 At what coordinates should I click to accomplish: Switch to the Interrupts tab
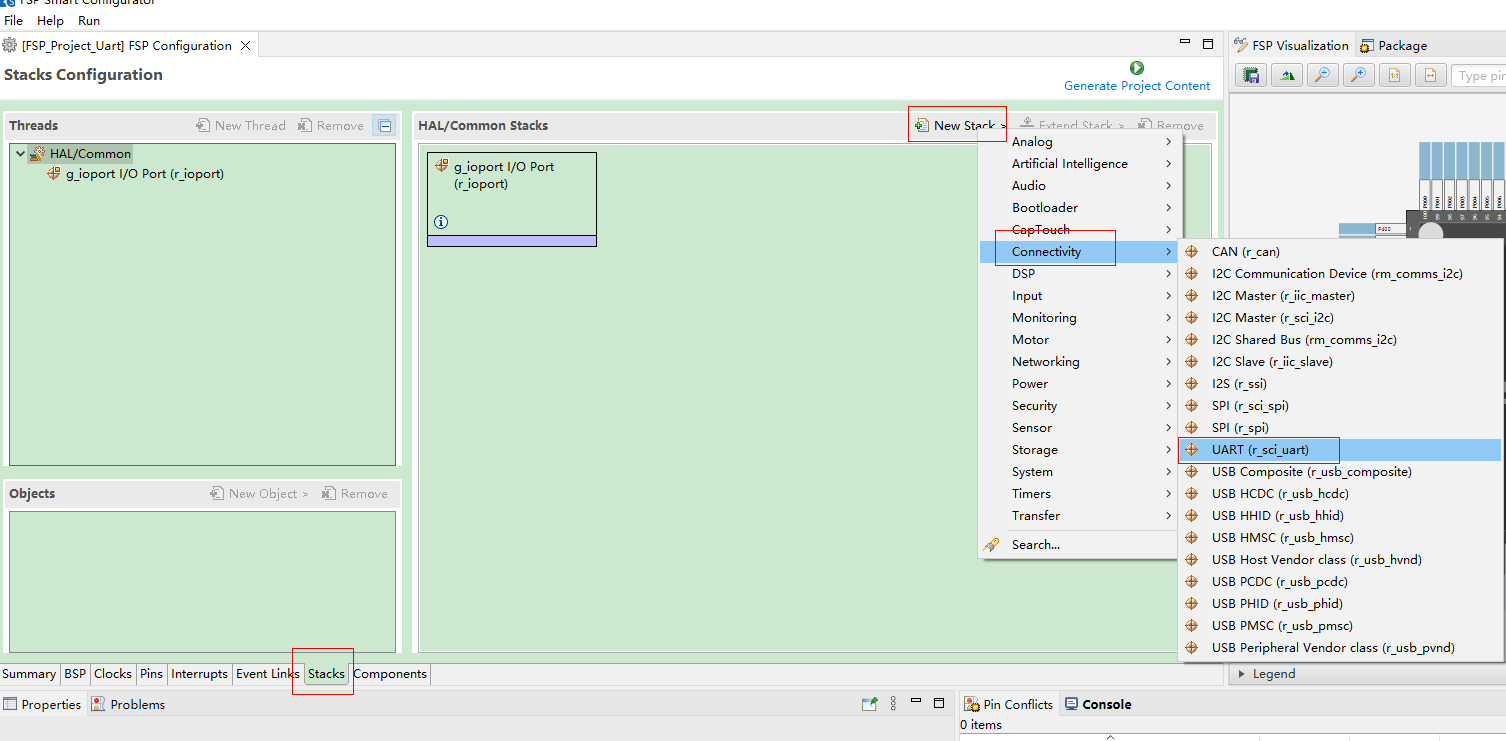coord(199,674)
